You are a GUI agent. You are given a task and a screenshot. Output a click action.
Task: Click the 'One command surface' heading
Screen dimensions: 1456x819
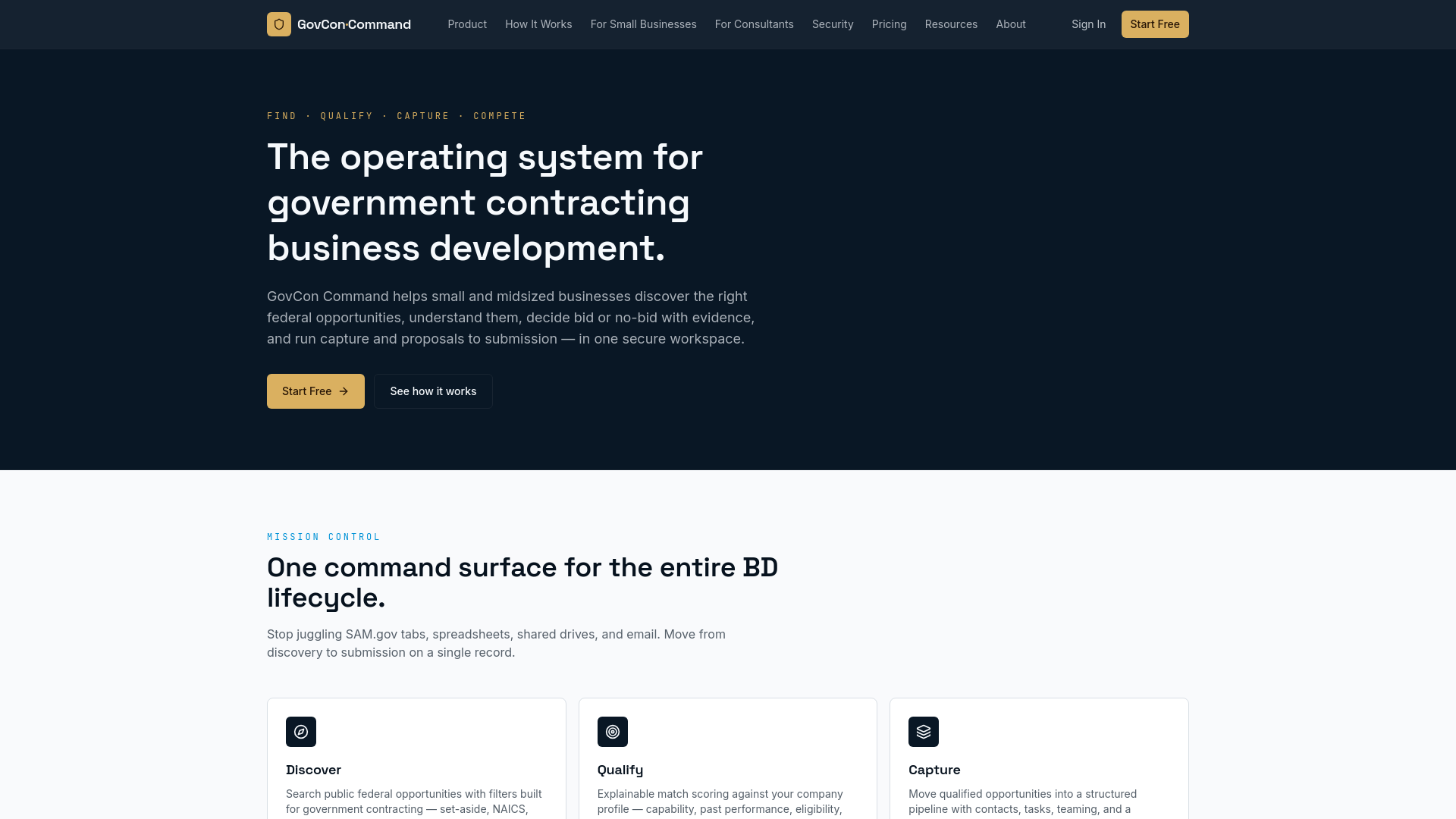coord(522,582)
